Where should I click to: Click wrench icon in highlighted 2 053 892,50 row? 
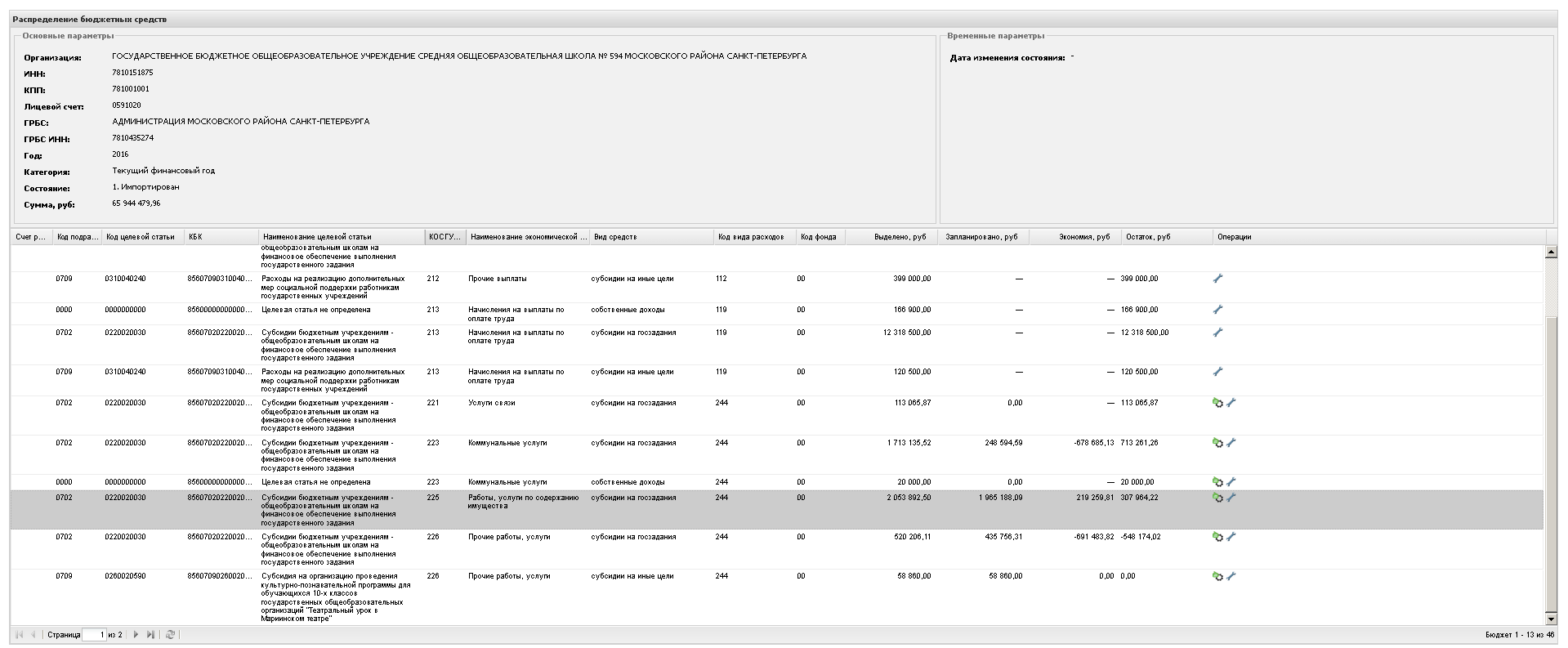pyautogui.click(x=1231, y=498)
